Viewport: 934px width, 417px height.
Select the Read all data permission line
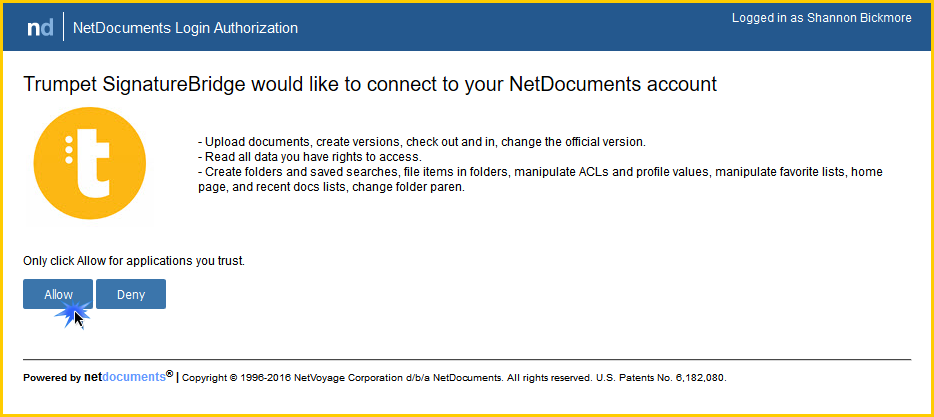pos(310,157)
